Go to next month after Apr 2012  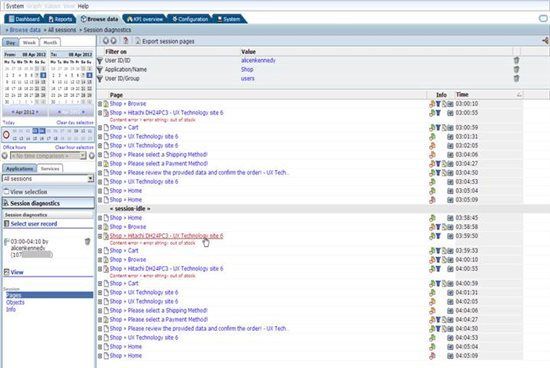37,112
